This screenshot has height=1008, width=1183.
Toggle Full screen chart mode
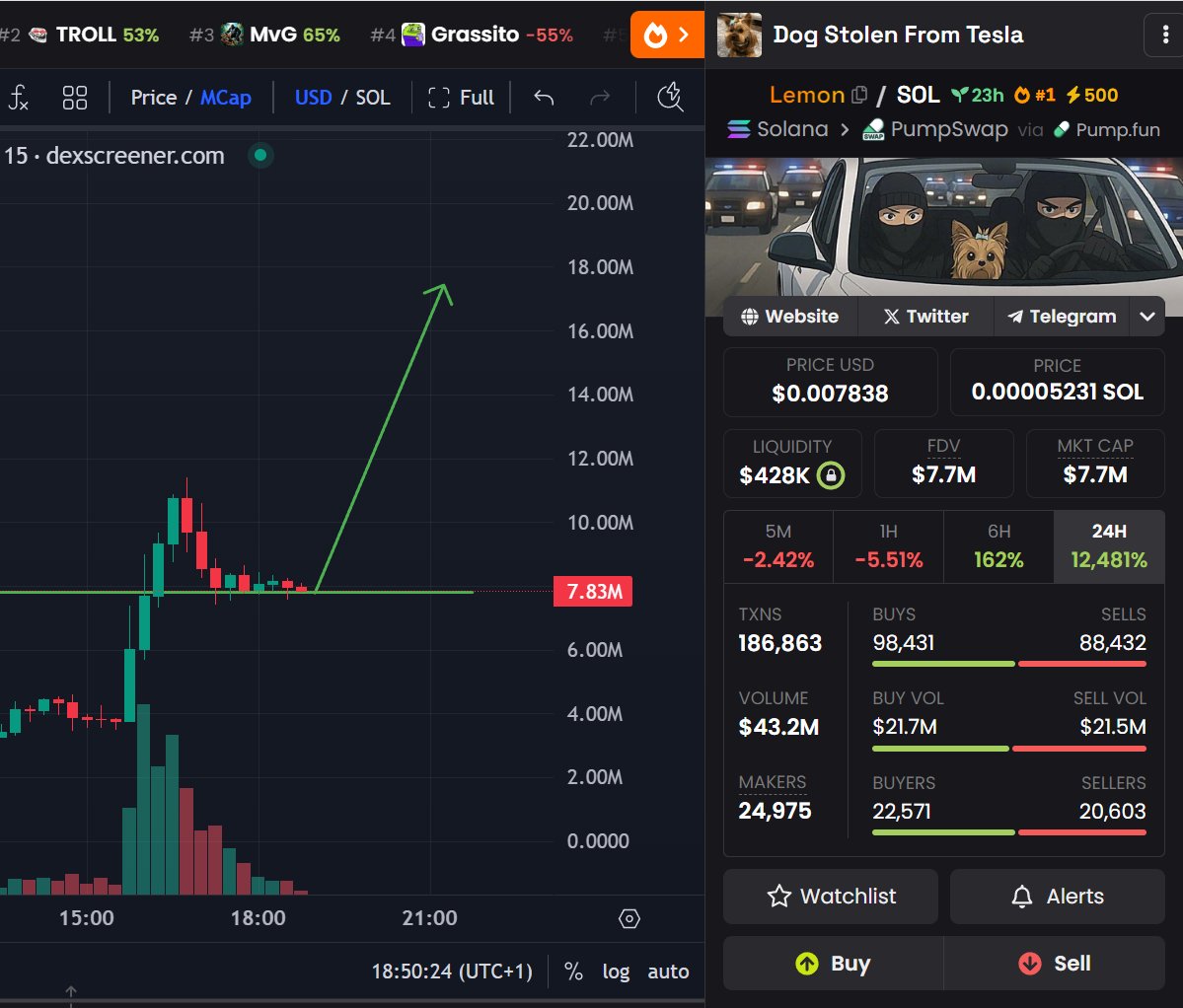[461, 98]
